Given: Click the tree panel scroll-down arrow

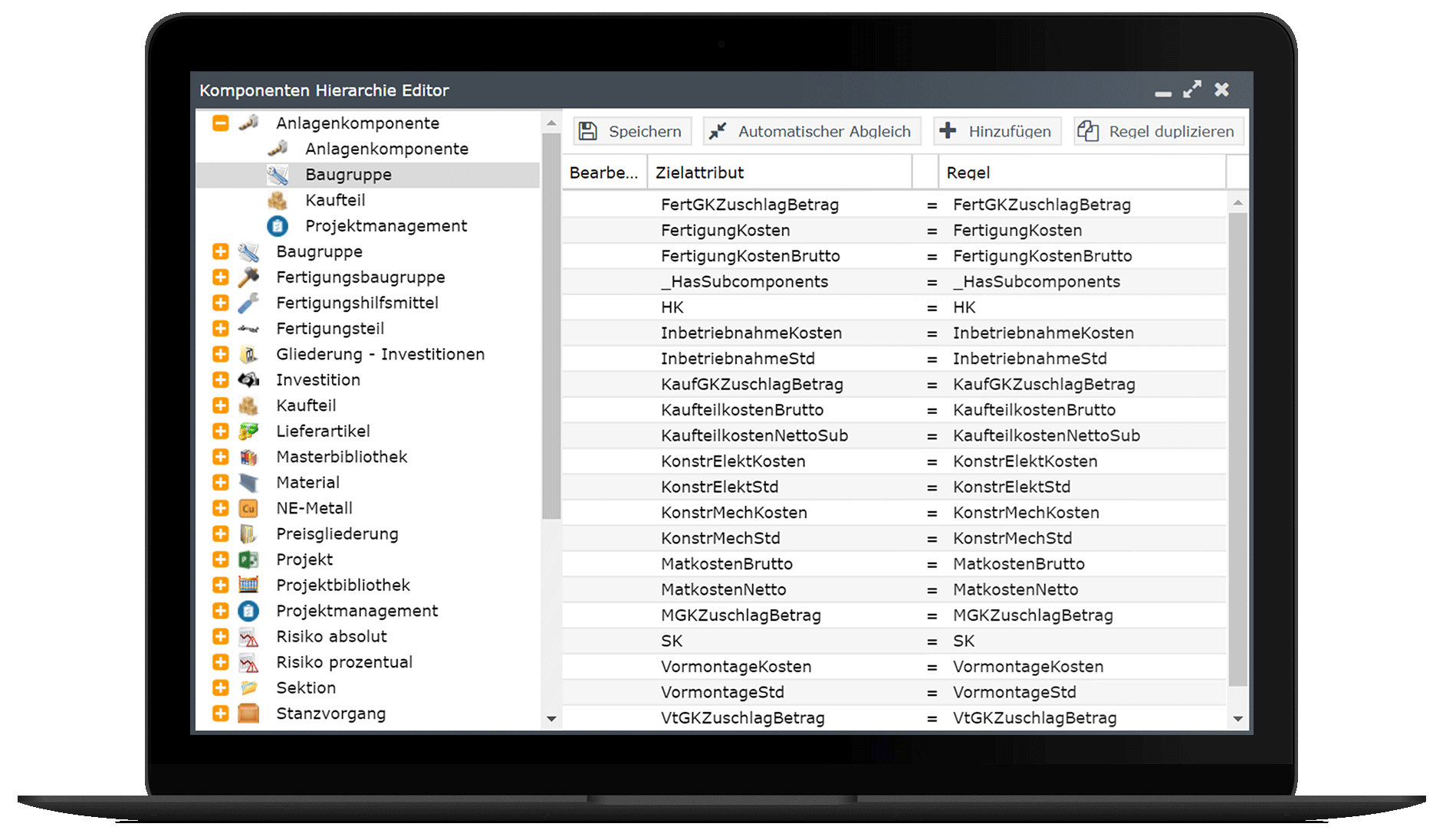Looking at the screenshot, I should point(550,719).
